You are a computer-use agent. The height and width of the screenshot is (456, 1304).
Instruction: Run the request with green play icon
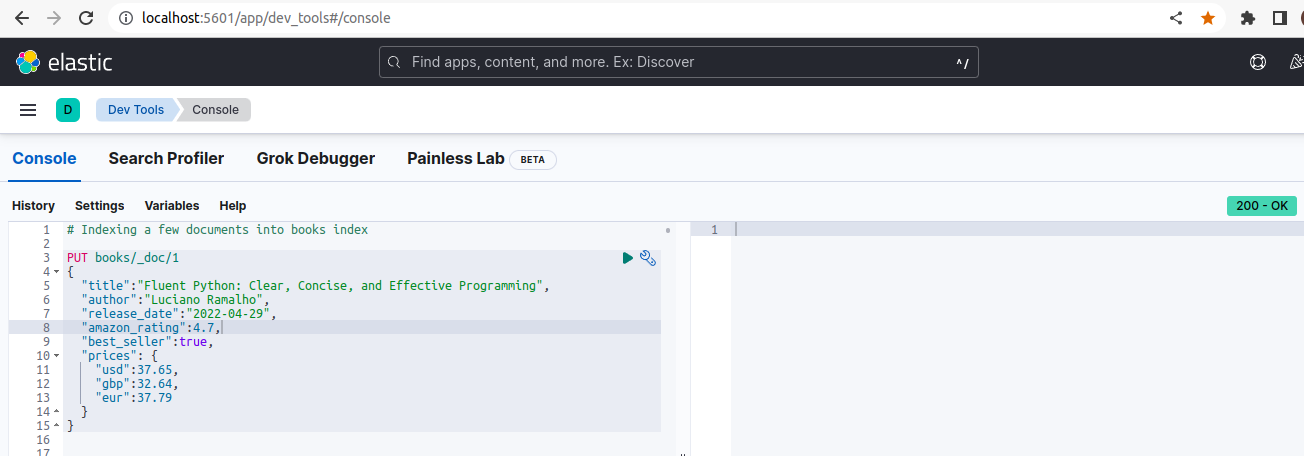coord(627,258)
